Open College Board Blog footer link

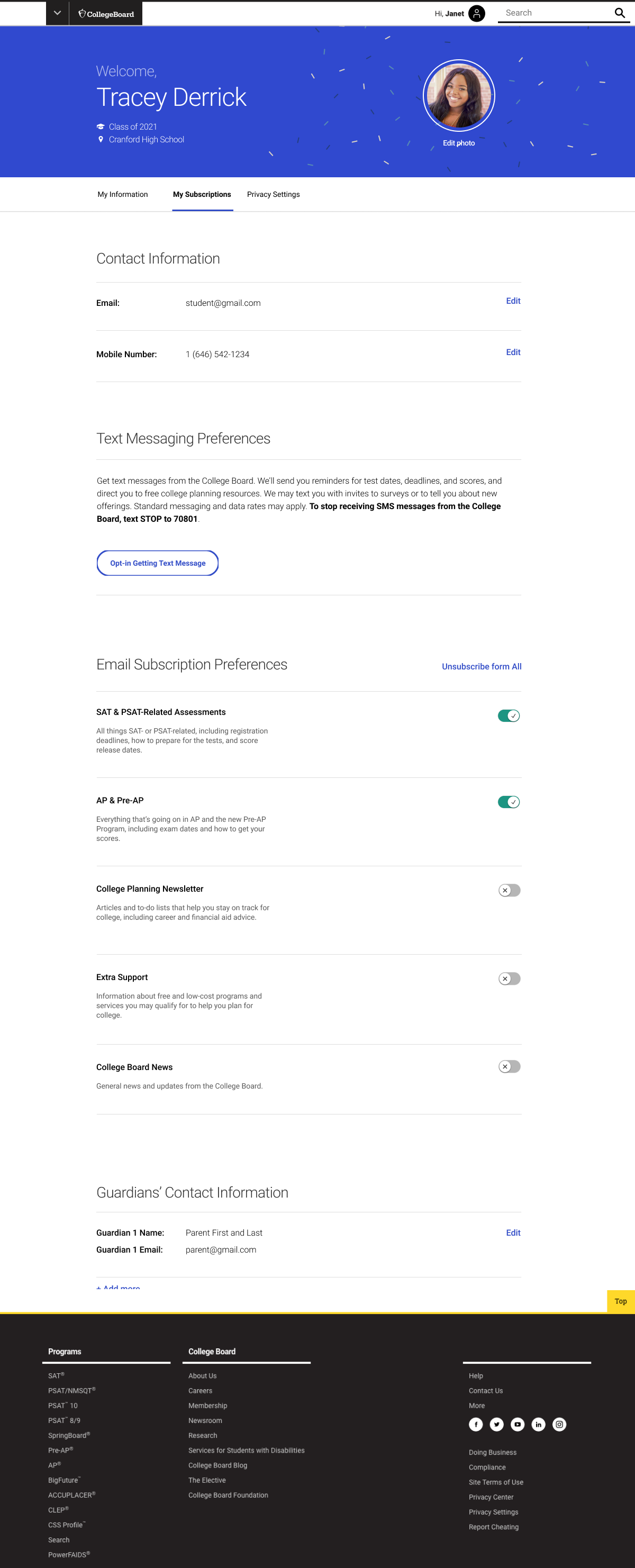tap(218, 1465)
